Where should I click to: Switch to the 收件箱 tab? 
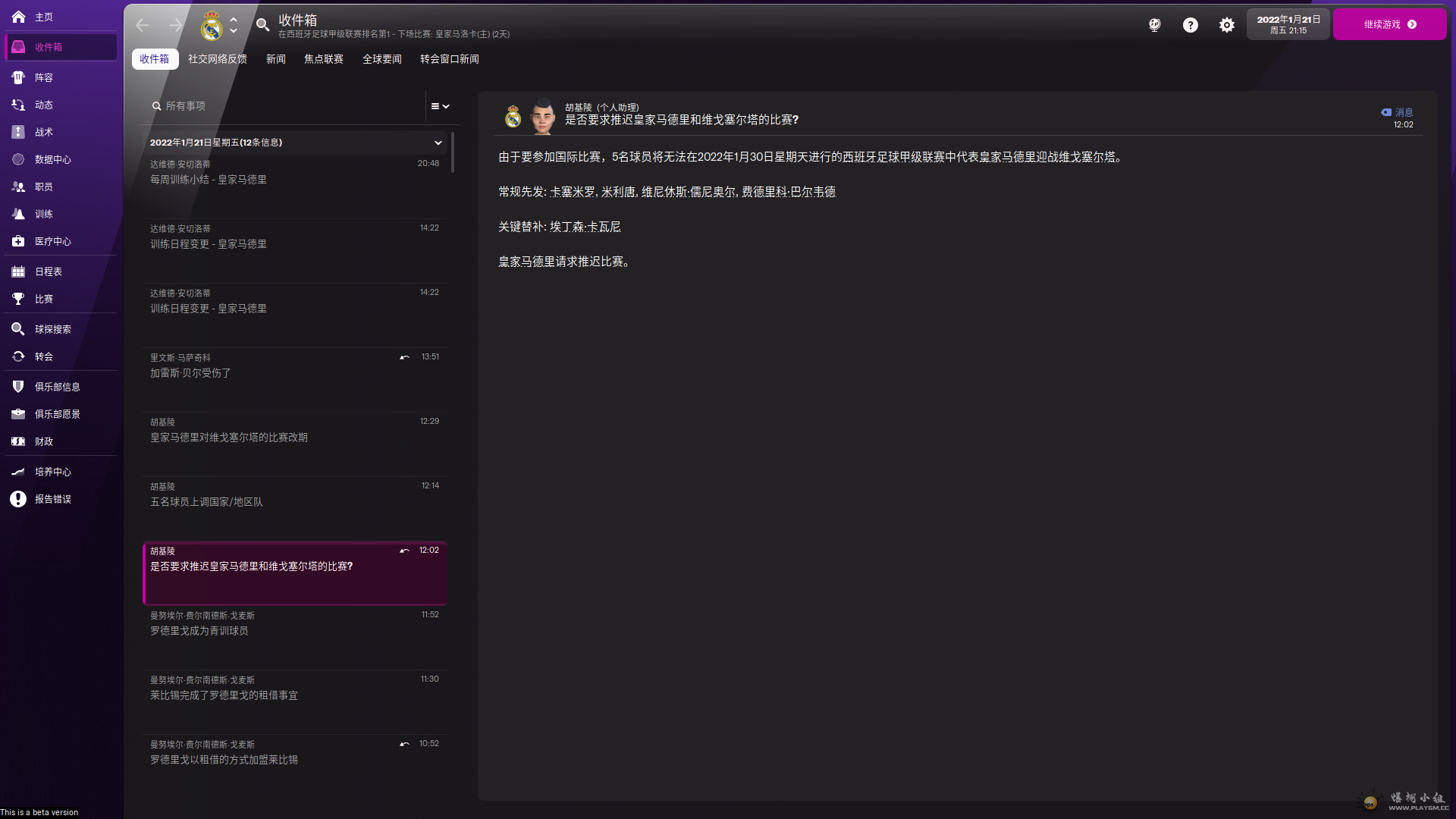pyautogui.click(x=155, y=59)
